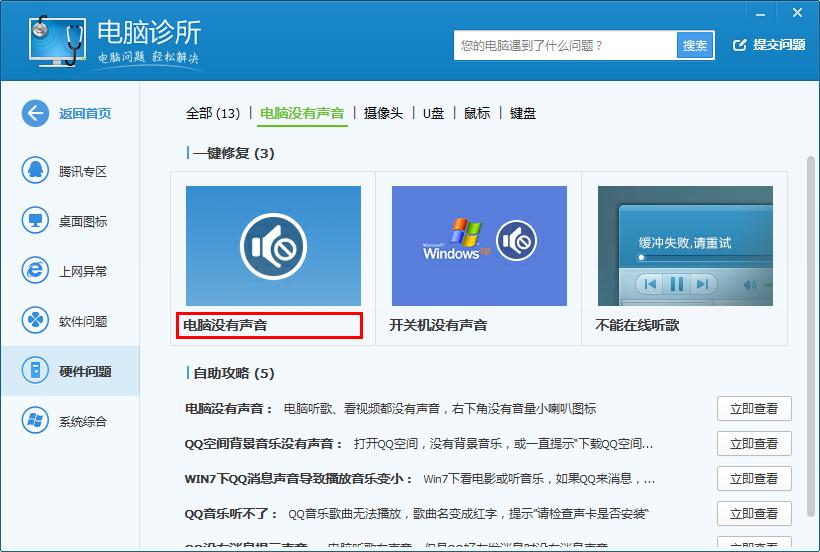This screenshot has height=552, width=820.
Task: Select the 桌面图标 monitor icon in sidebar
Action: point(35,220)
